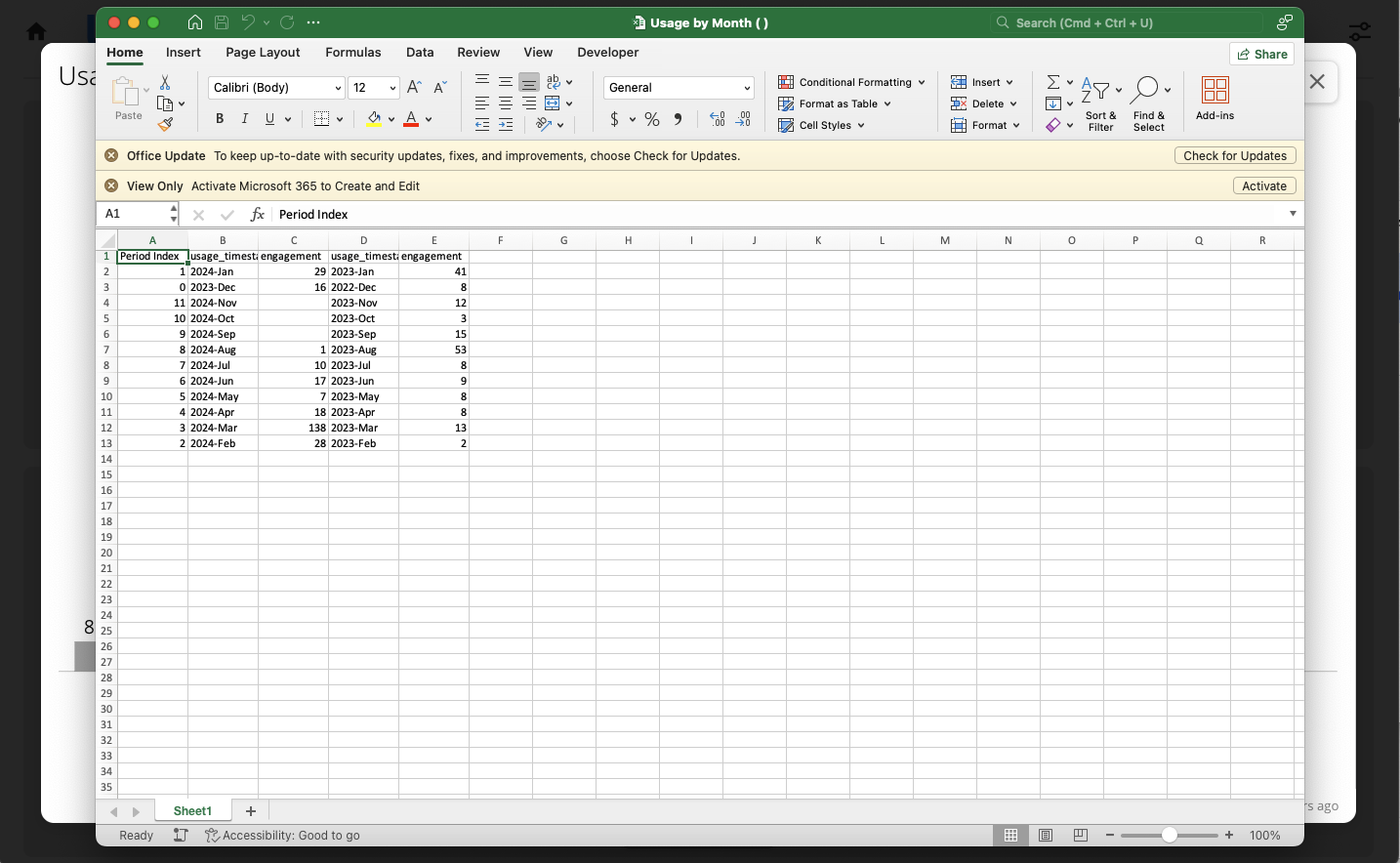The width and height of the screenshot is (1400, 863).
Task: Toggle underline formatting
Action: tap(270, 119)
